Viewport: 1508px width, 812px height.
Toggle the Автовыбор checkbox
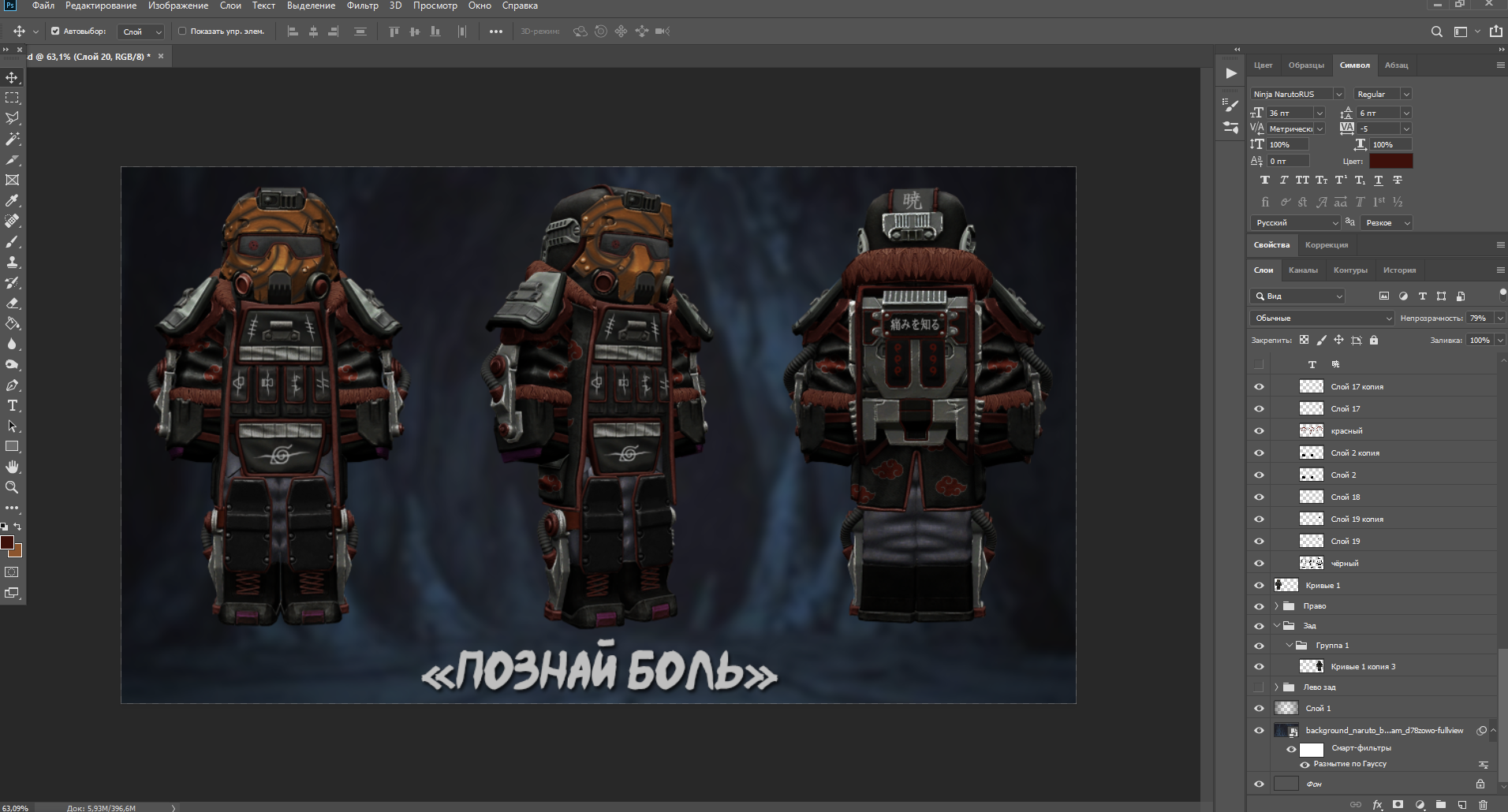(x=55, y=32)
